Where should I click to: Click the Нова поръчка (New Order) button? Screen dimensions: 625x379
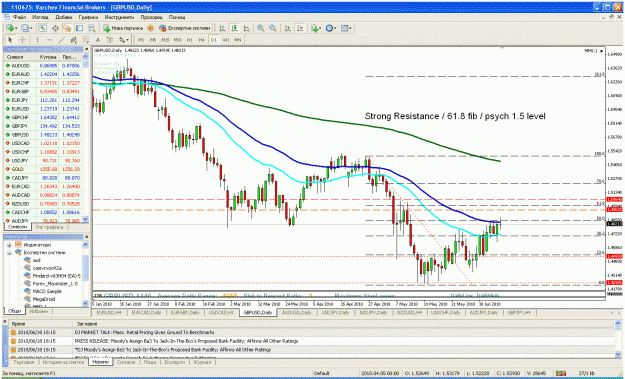tap(123, 28)
